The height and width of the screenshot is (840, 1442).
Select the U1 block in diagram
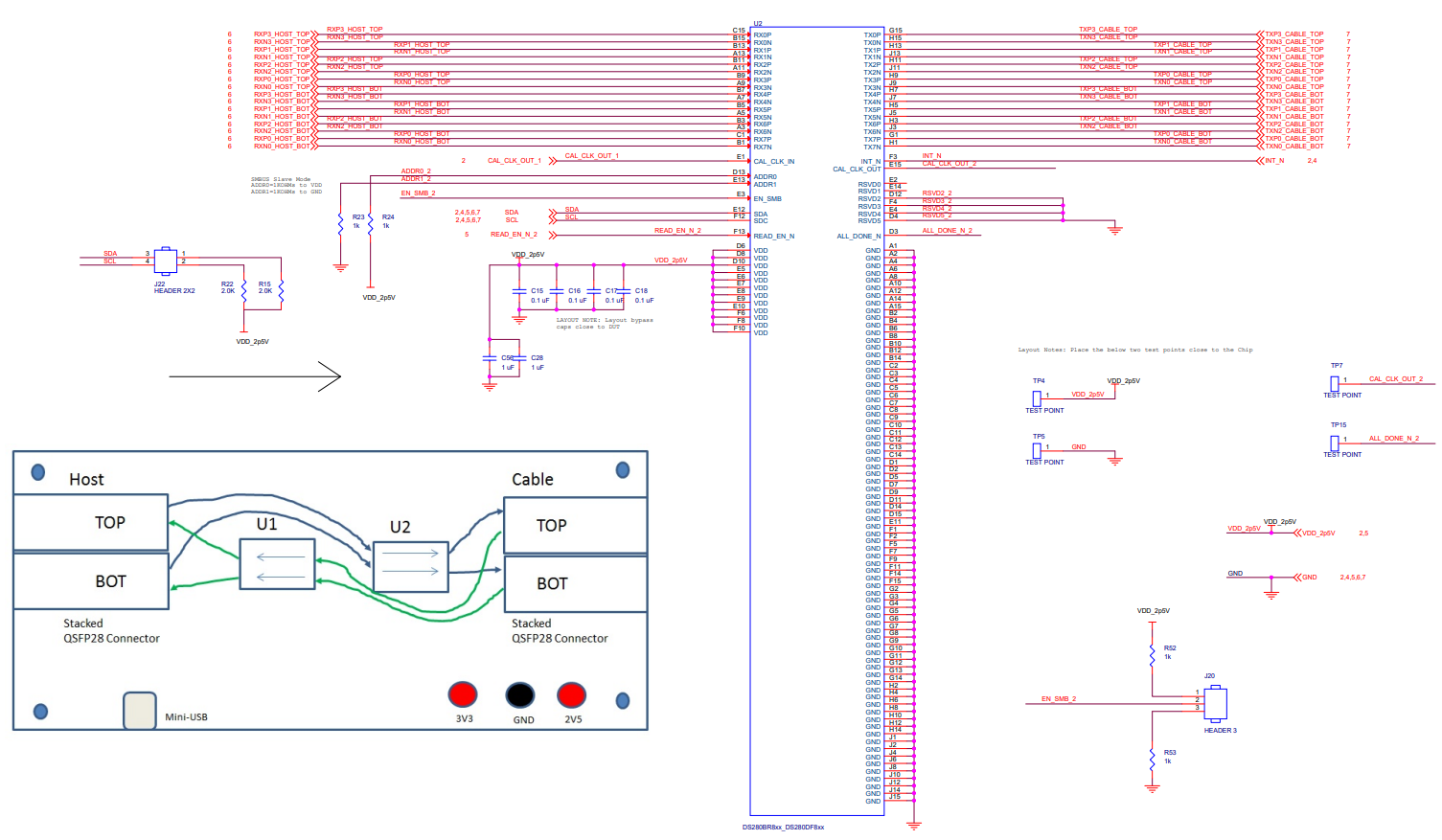click(277, 564)
